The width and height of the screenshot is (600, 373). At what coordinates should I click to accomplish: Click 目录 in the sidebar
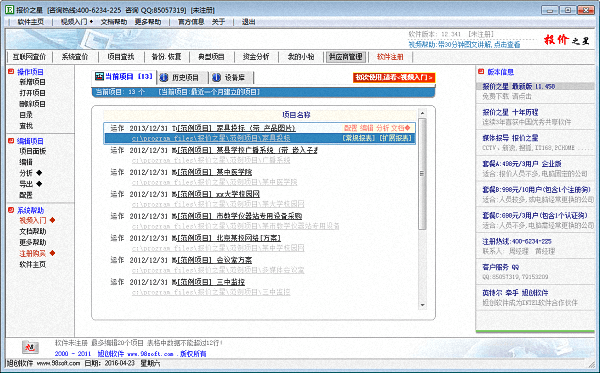pos(26,115)
